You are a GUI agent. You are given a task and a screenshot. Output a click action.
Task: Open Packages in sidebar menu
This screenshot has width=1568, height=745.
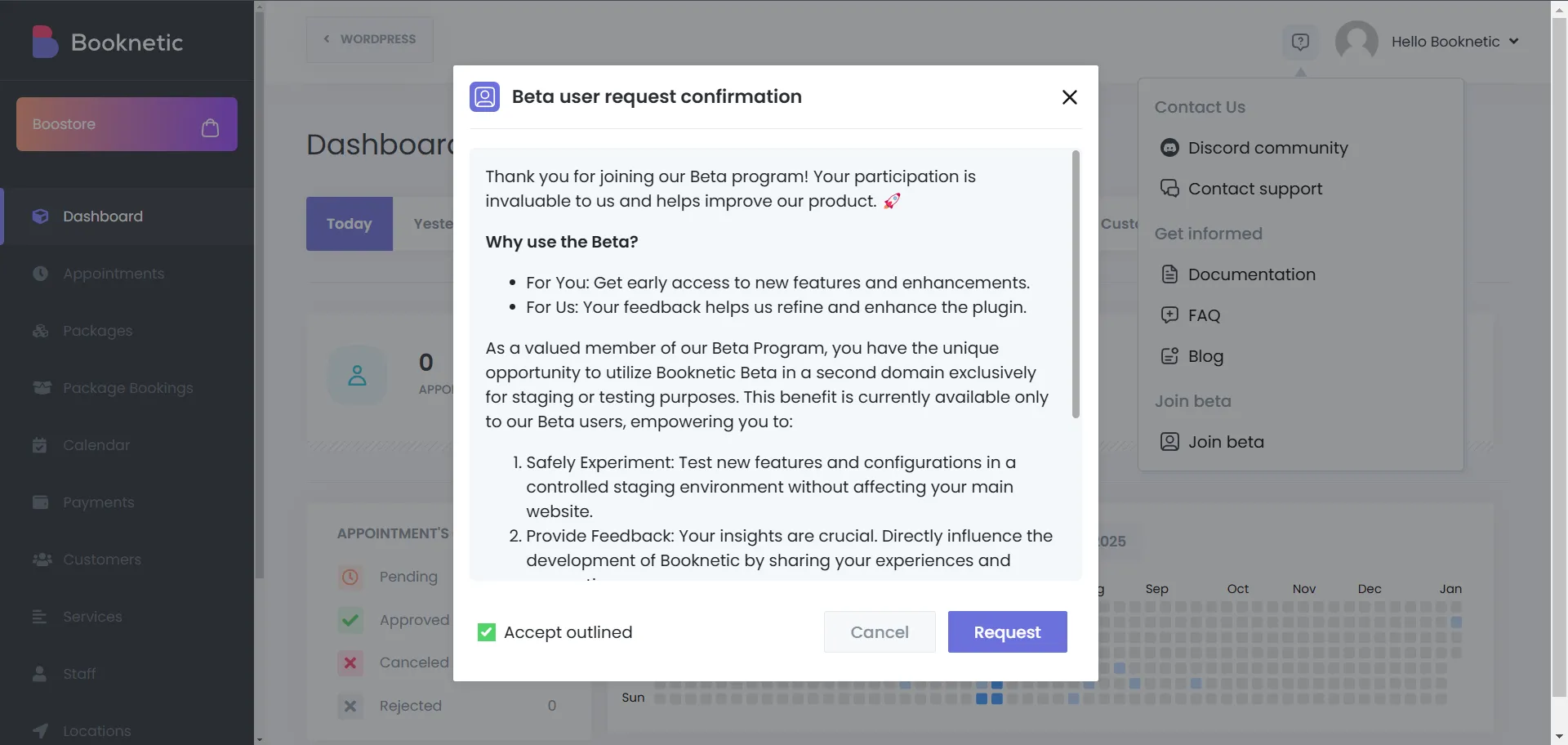(128, 331)
